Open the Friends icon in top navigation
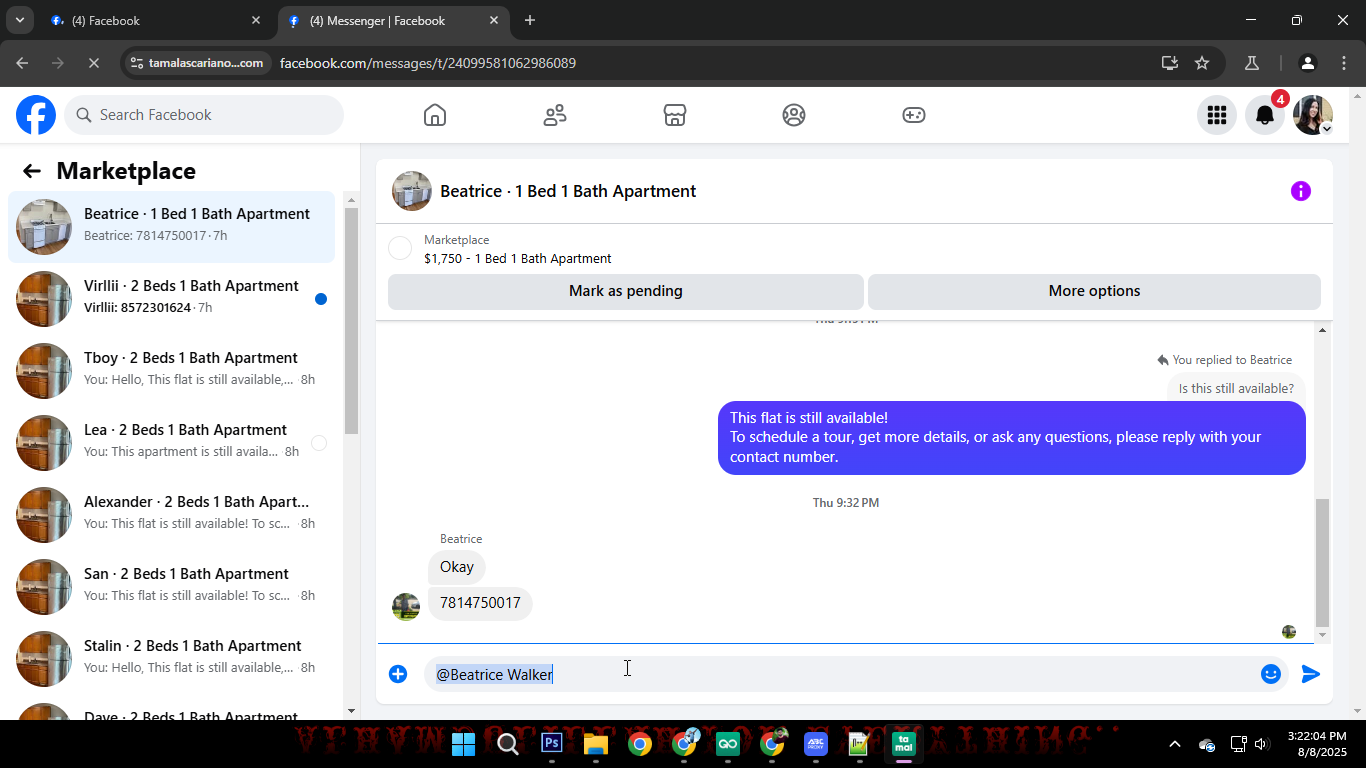Image resolution: width=1366 pixels, height=768 pixels. (555, 115)
